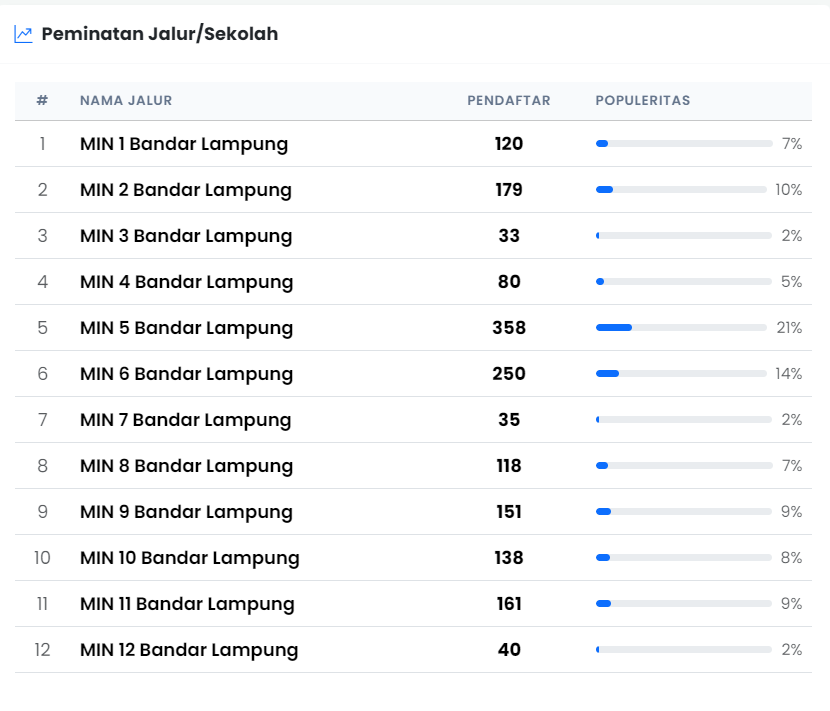Click the PENDAFTAR column header
This screenshot has width=830, height=711.
[x=508, y=101]
